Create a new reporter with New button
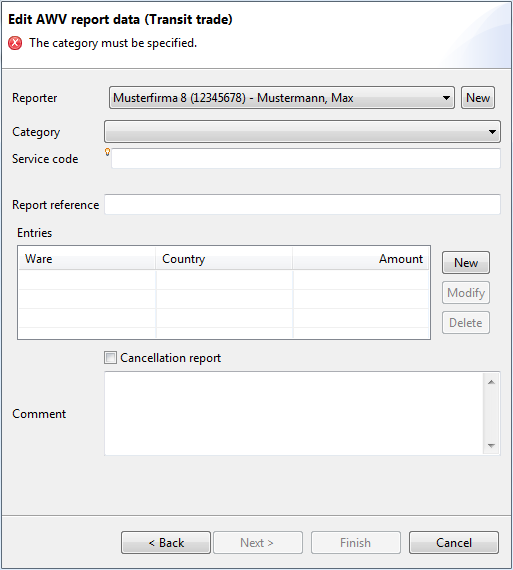 (478, 97)
